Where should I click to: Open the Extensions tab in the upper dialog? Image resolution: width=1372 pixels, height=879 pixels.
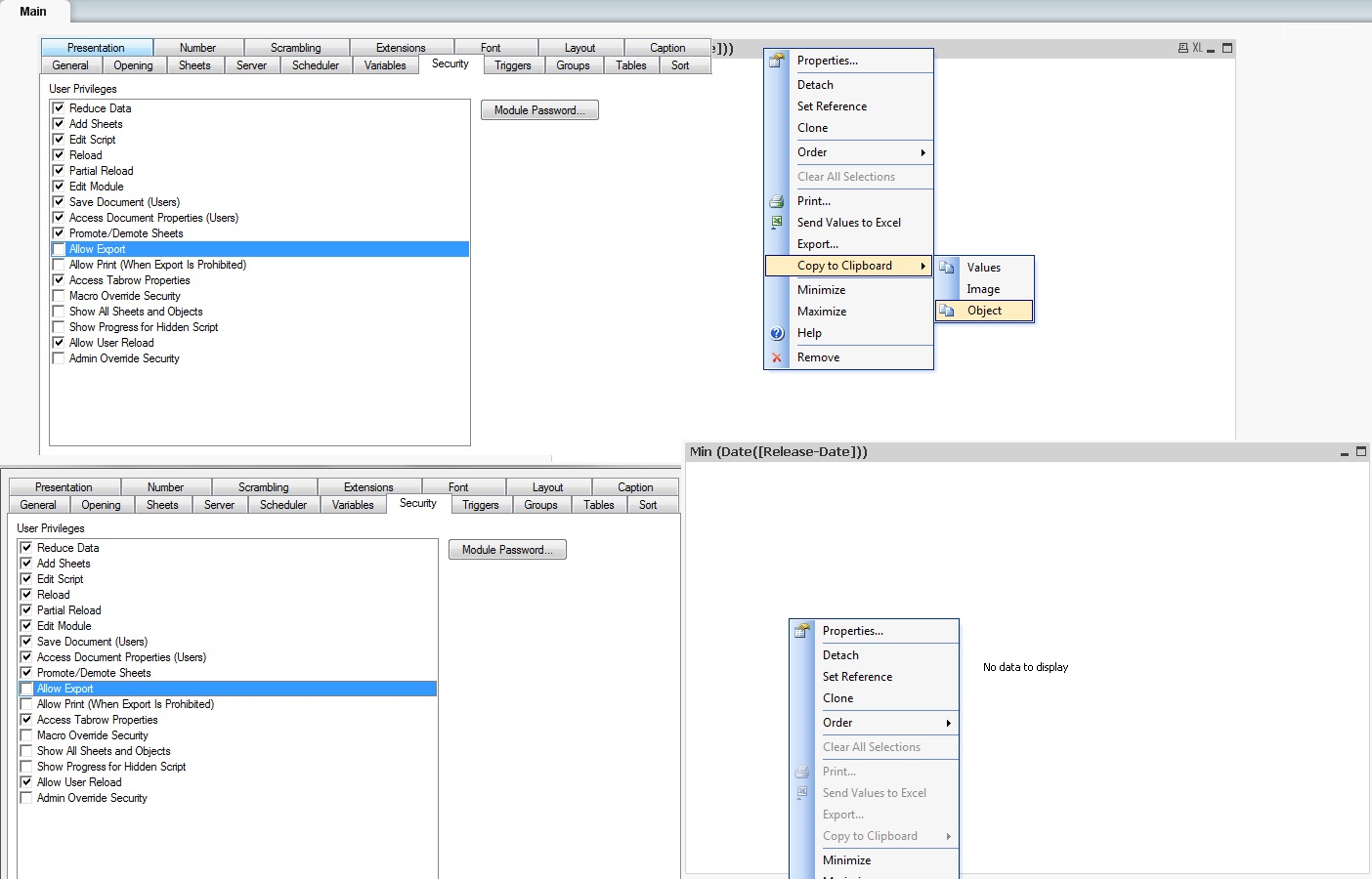pos(401,48)
